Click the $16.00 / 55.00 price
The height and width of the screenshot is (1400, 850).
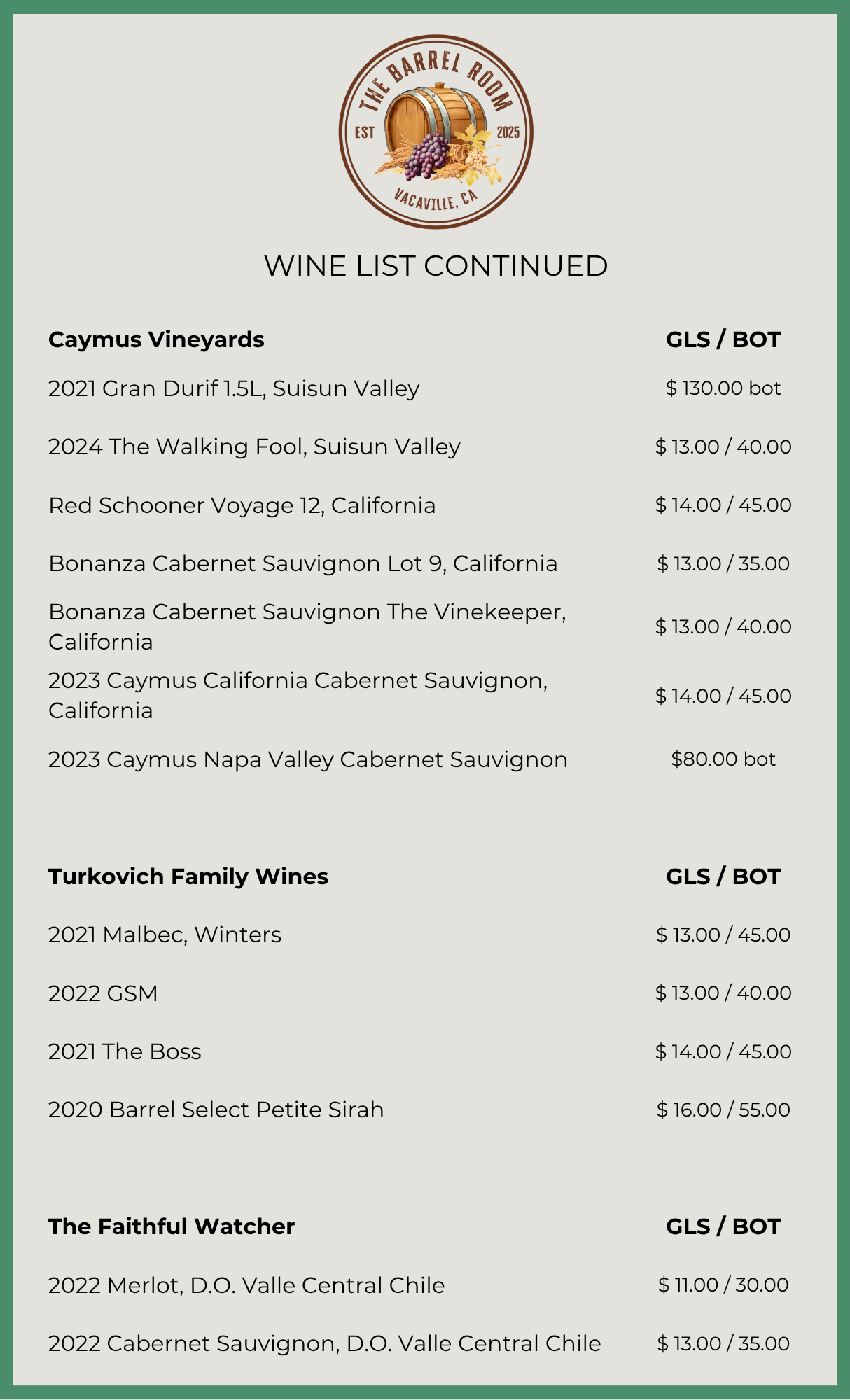[723, 1109]
